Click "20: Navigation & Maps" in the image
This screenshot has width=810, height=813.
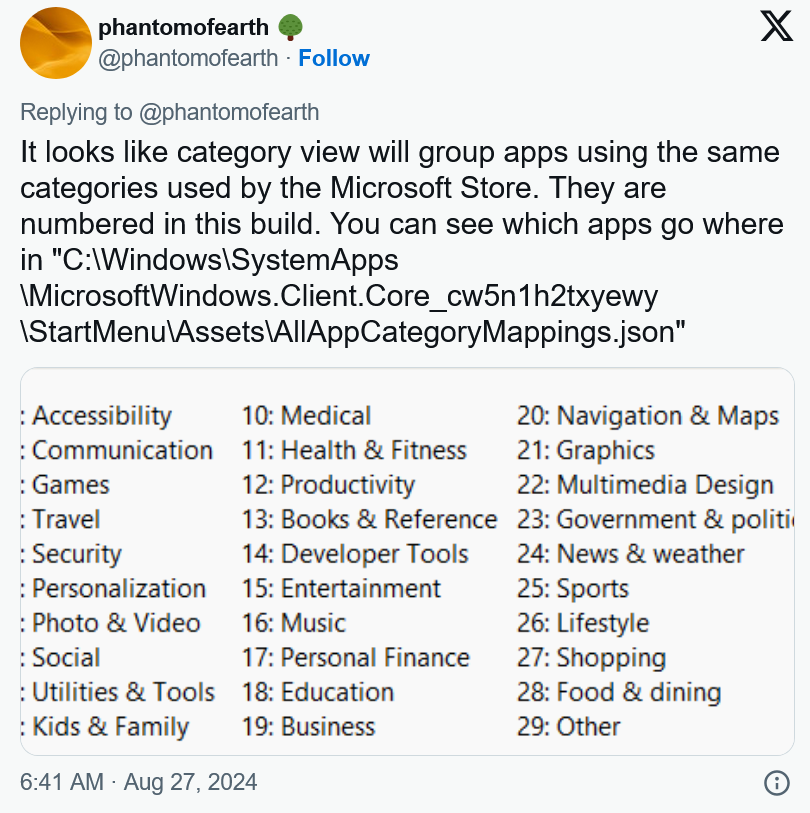[648, 416]
